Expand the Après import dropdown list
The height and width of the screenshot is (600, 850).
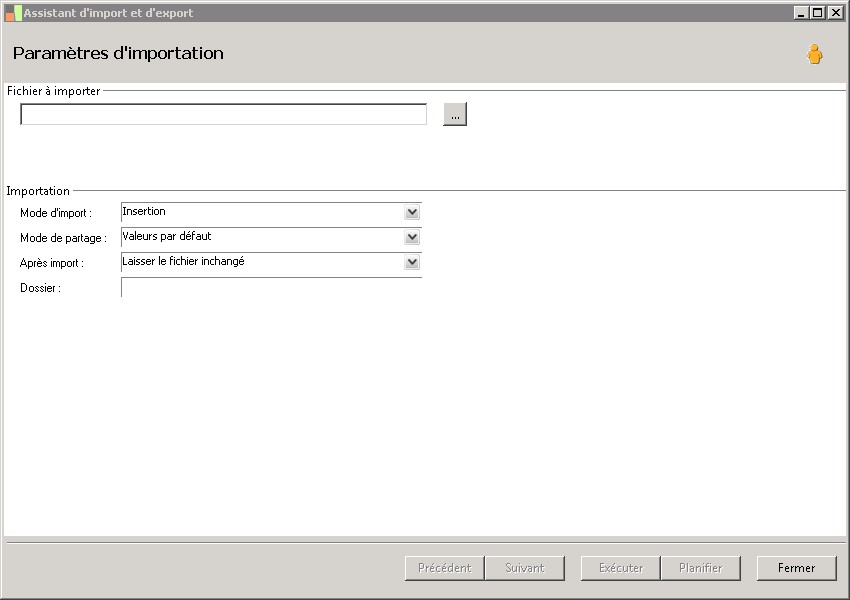pyautogui.click(x=412, y=262)
